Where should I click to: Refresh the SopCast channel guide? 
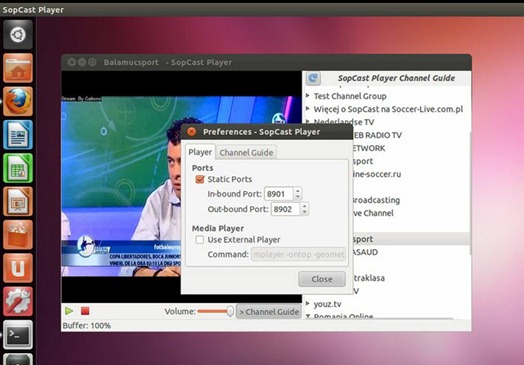click(x=313, y=78)
